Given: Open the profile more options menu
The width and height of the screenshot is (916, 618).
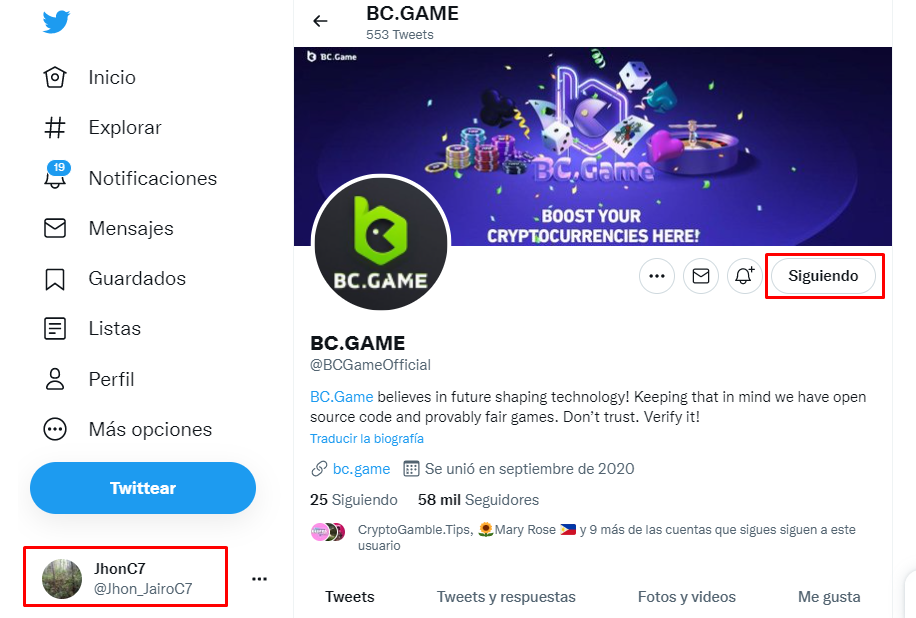Looking at the screenshot, I should click(x=656, y=276).
